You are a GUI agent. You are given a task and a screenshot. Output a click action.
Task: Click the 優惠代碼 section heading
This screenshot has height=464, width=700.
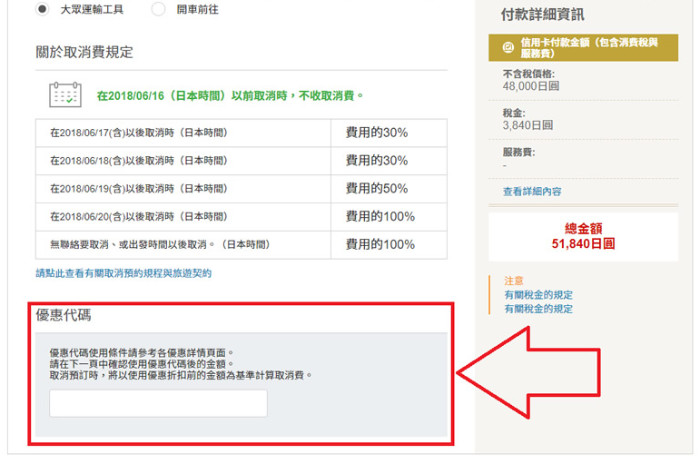tap(63, 315)
